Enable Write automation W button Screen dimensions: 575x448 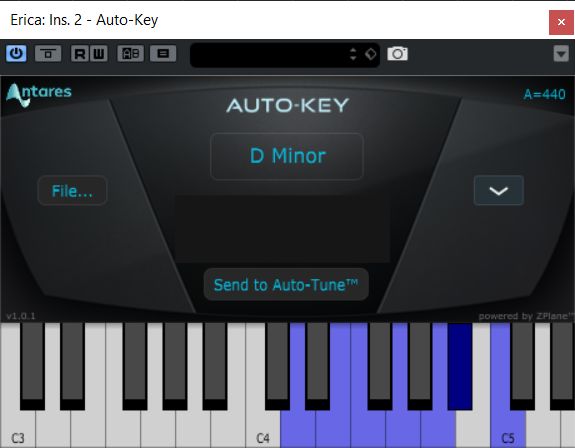point(99,54)
